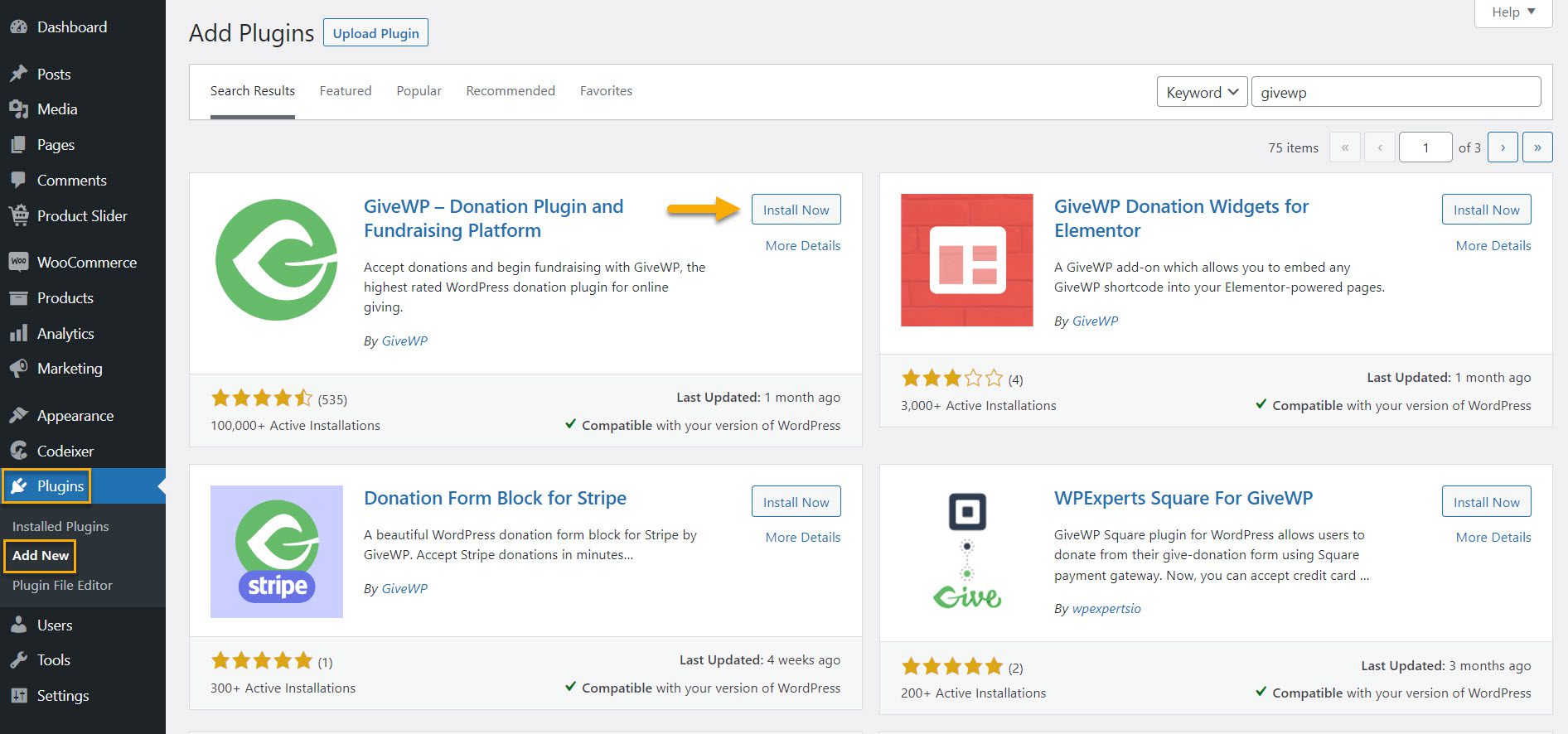Screen dimensions: 1568x734
Task: Click the Pages icon in sidebar
Action: pyautogui.click(x=18, y=144)
